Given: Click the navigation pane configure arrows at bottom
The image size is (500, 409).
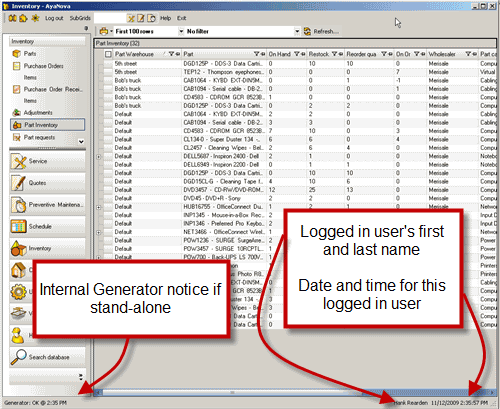Looking at the screenshot, I should (x=81, y=377).
